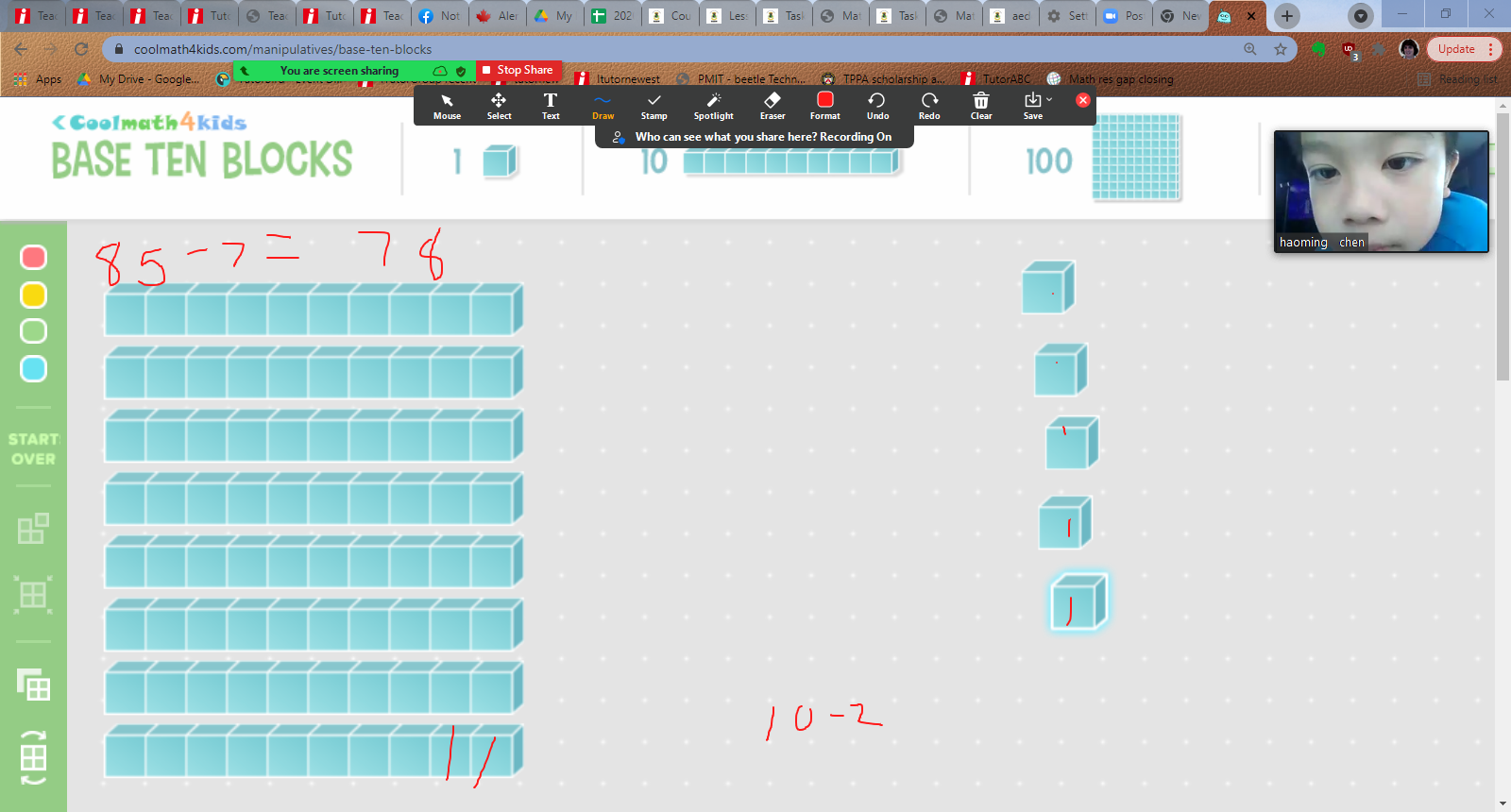This screenshot has width=1511, height=812.
Task: Click the stacked grid copy icon
Action: click(x=33, y=685)
